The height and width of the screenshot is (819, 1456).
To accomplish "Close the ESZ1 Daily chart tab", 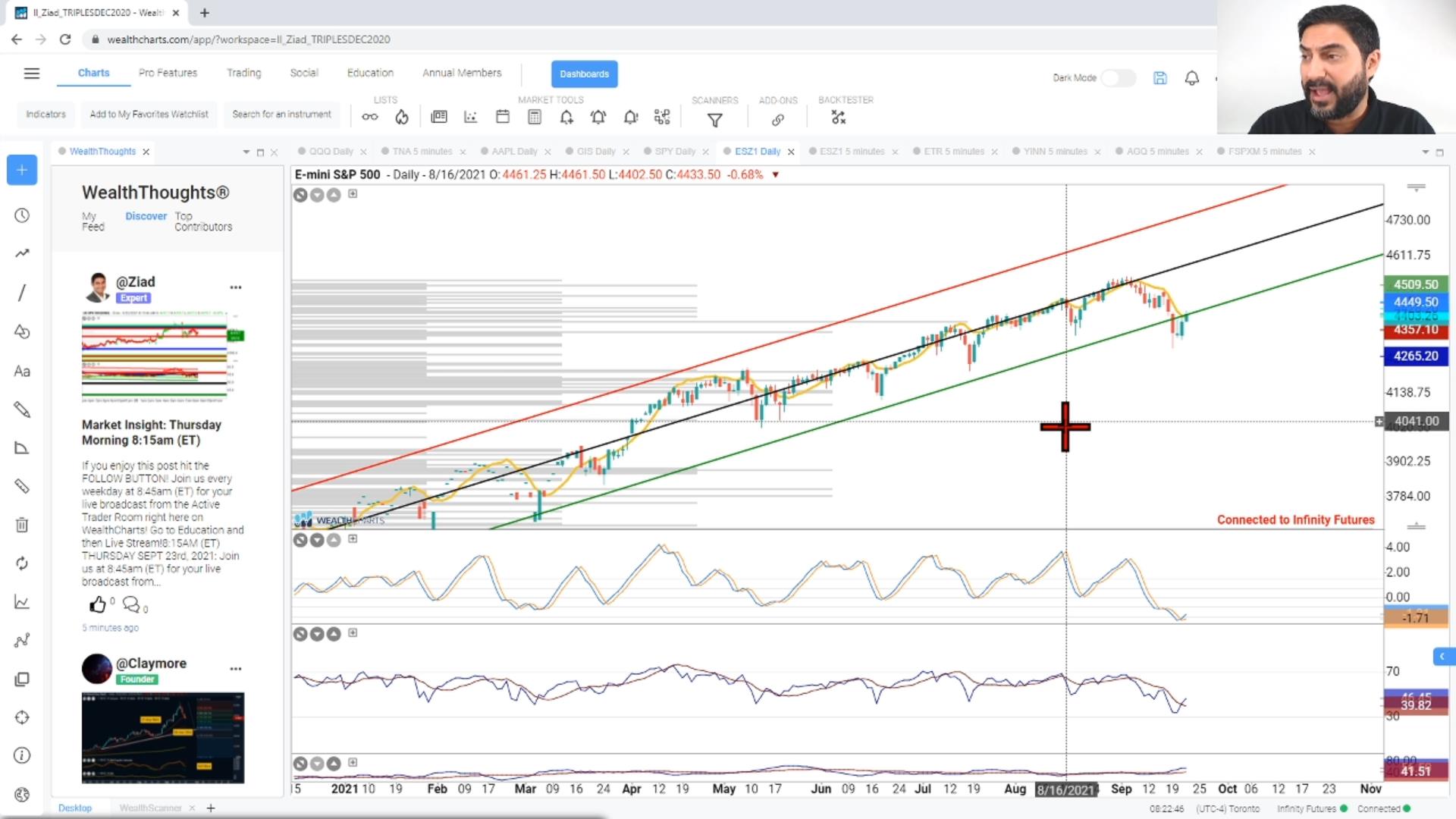I will pyautogui.click(x=791, y=152).
